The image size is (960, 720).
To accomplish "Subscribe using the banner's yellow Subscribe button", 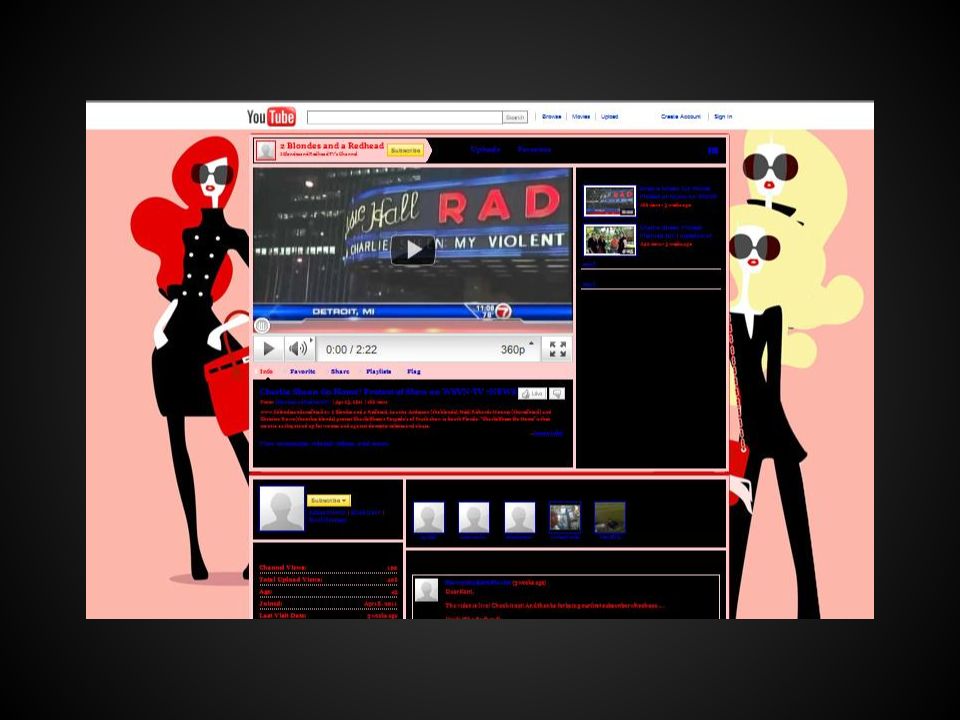I will click(x=405, y=151).
